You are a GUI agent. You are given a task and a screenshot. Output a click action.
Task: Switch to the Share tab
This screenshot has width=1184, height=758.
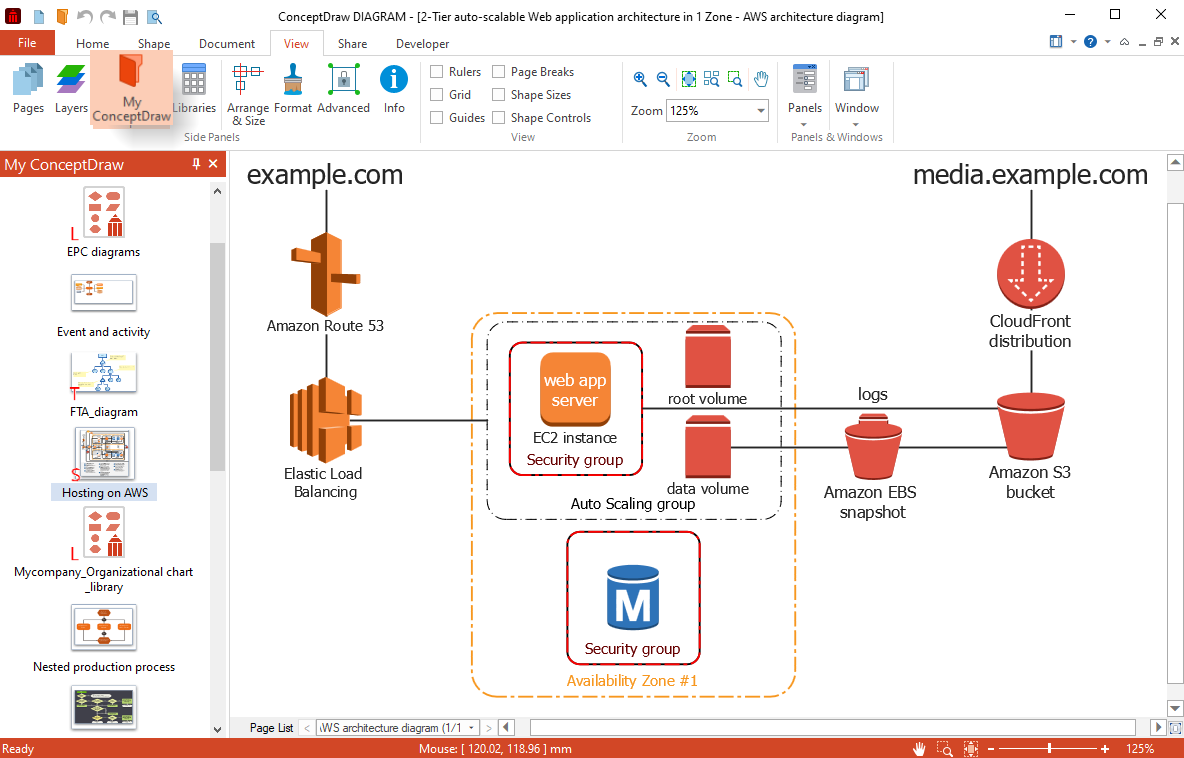point(353,44)
